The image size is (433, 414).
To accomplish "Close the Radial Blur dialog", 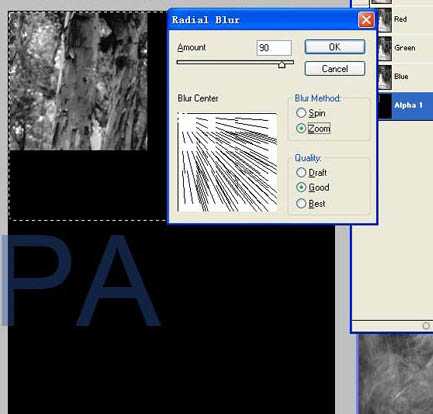I will coord(366,20).
